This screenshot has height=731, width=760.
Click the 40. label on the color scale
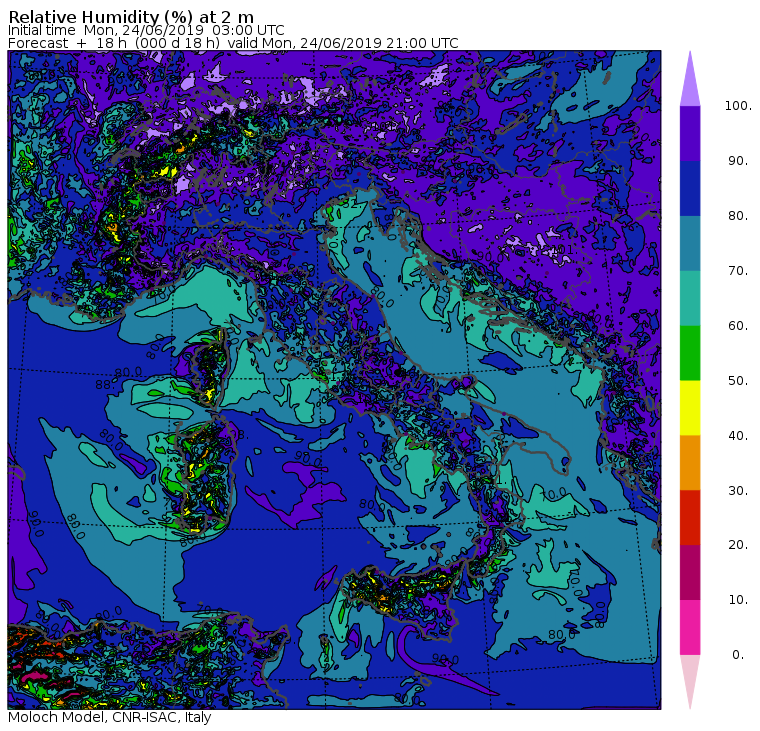[x=738, y=436]
